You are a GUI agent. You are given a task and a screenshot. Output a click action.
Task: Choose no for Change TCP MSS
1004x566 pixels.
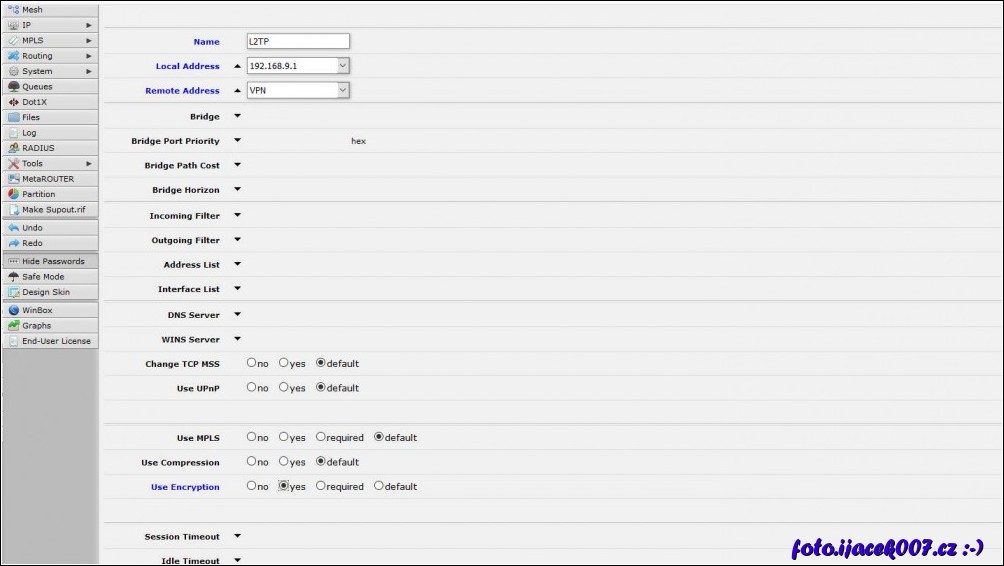pyautogui.click(x=252, y=363)
